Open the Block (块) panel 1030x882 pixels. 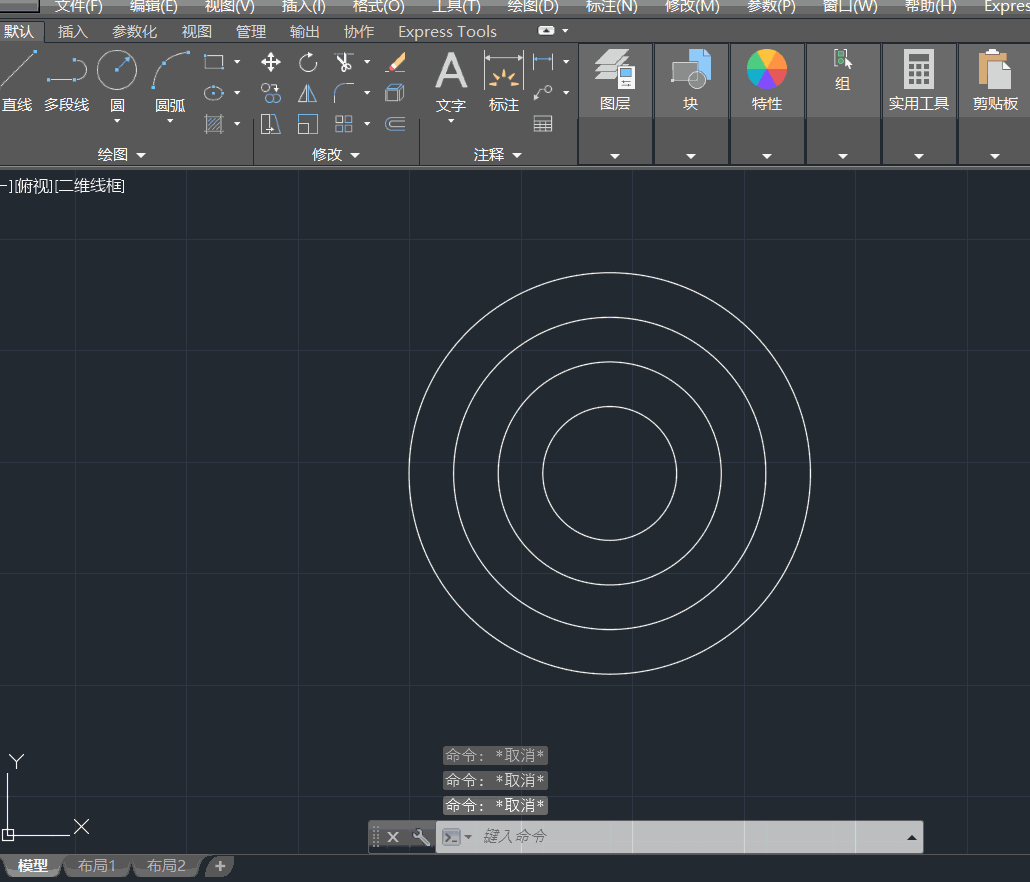(690, 80)
